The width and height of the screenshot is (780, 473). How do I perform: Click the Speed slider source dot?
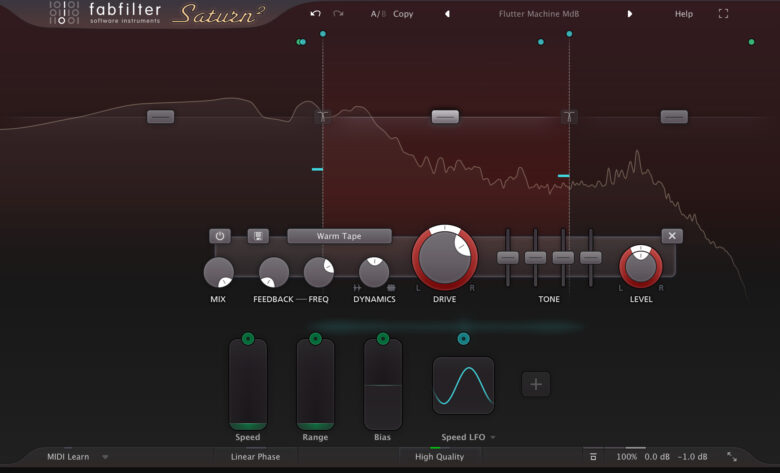tap(248, 339)
